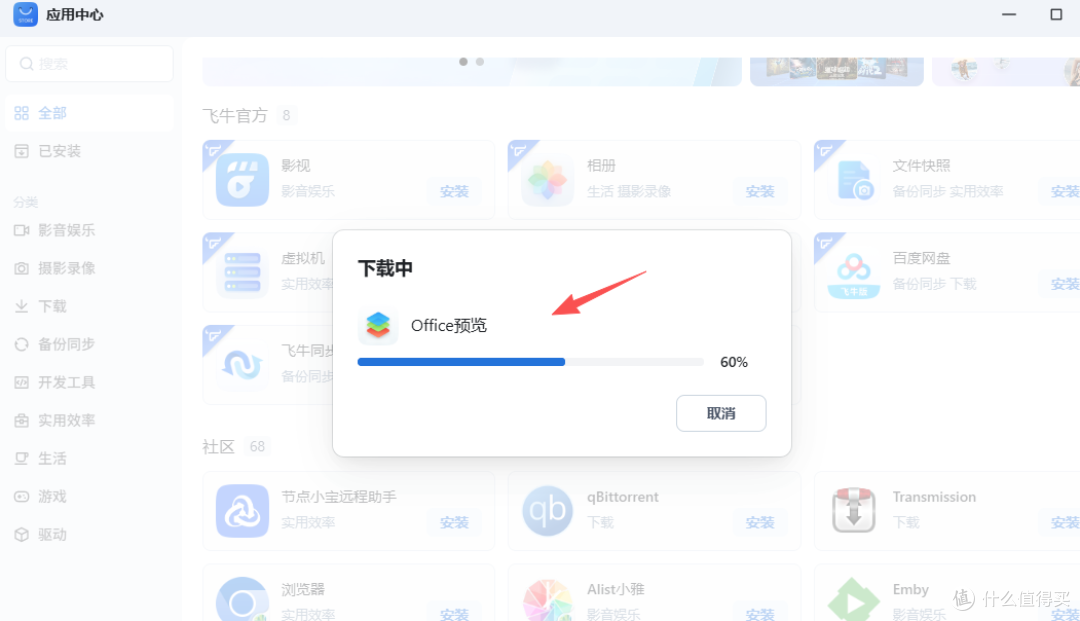Click the search magnifier icon
The height and width of the screenshot is (621, 1080).
pyautogui.click(x=26, y=64)
